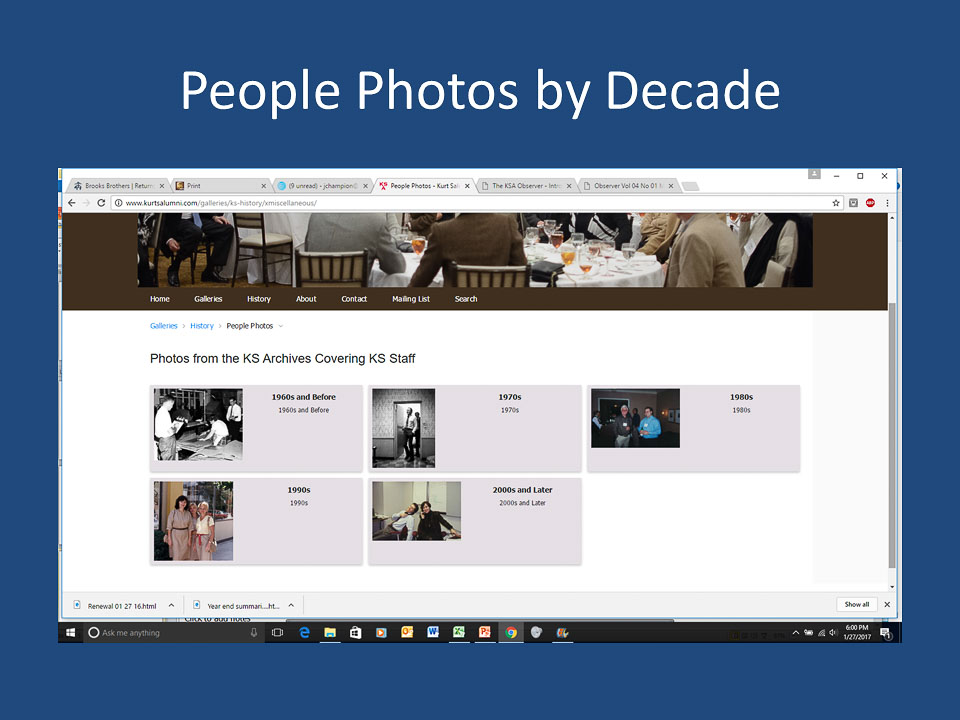This screenshot has height=720, width=960.
Task: Click the browser reload page icon
Action: (x=101, y=203)
